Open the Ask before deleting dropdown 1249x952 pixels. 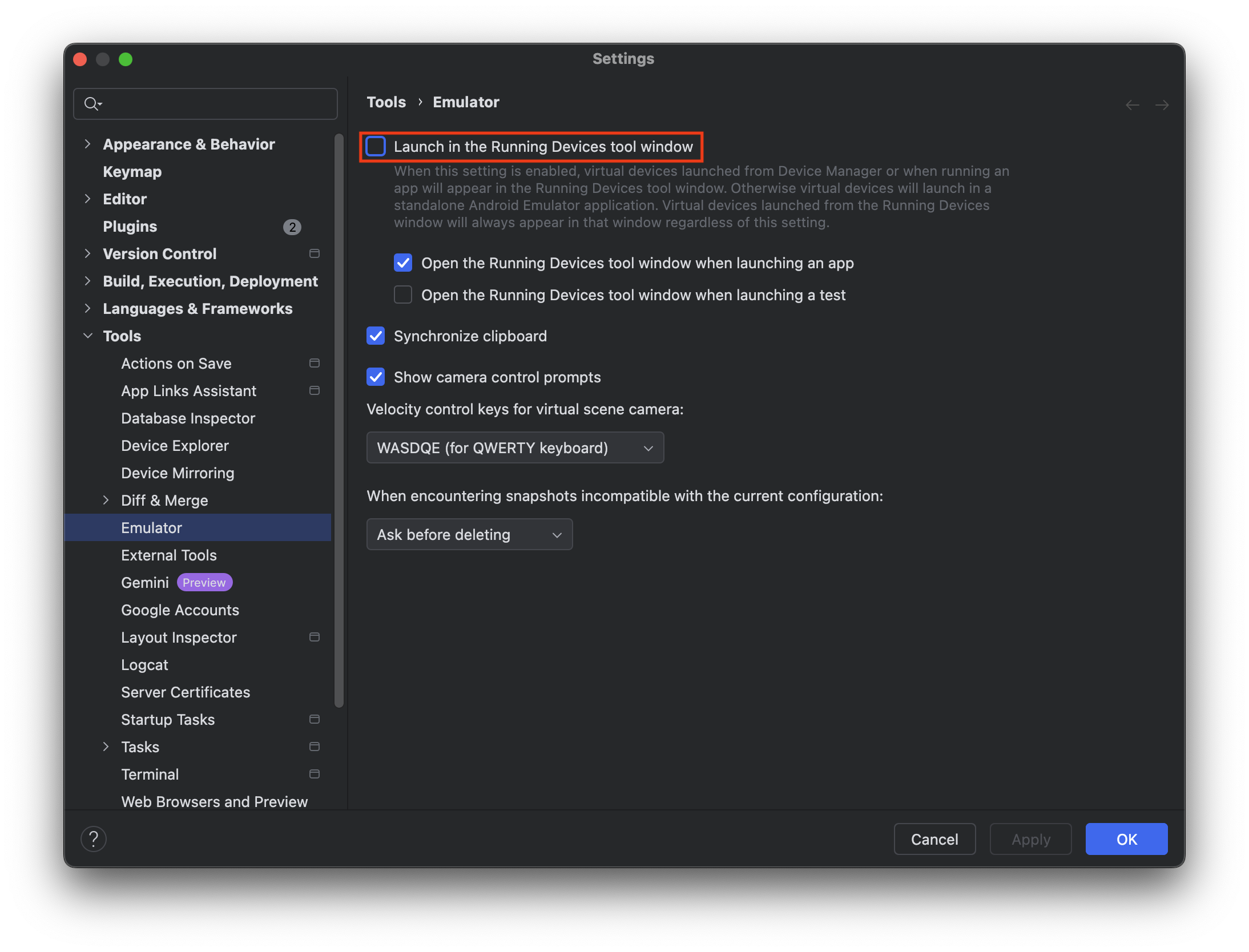pos(469,535)
